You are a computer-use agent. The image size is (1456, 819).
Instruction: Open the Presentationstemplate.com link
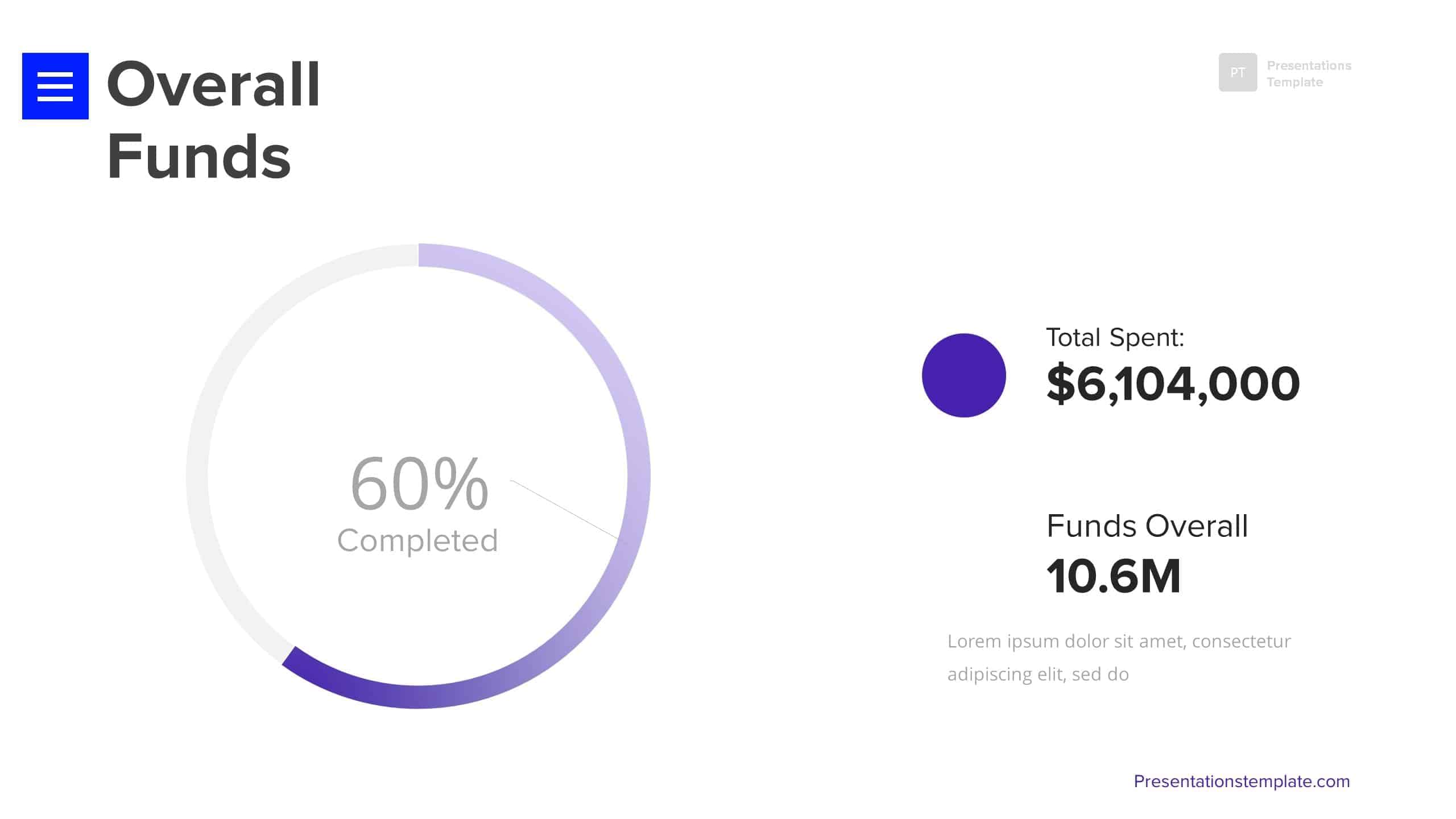1242,781
